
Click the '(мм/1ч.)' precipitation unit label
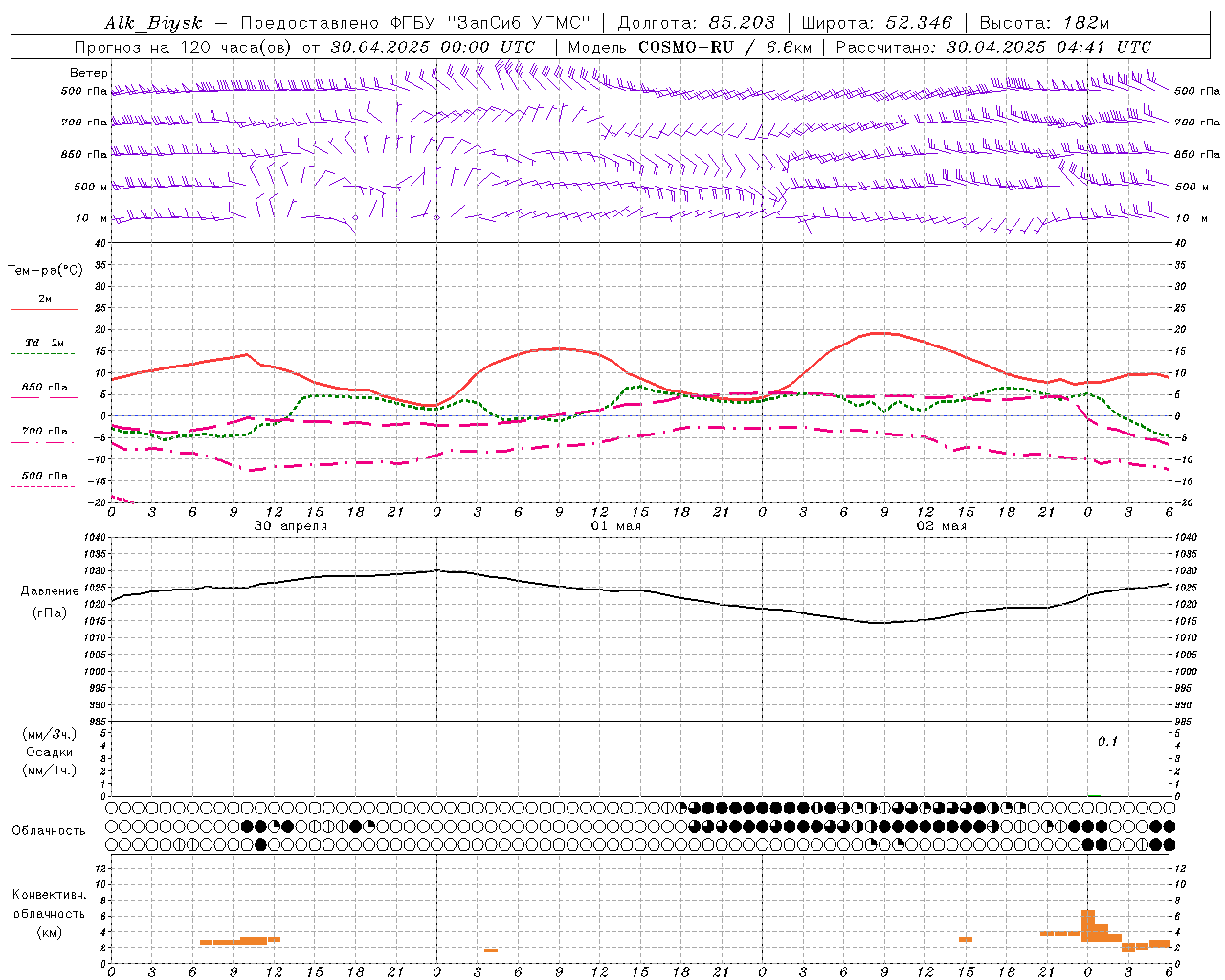[x=50, y=770]
